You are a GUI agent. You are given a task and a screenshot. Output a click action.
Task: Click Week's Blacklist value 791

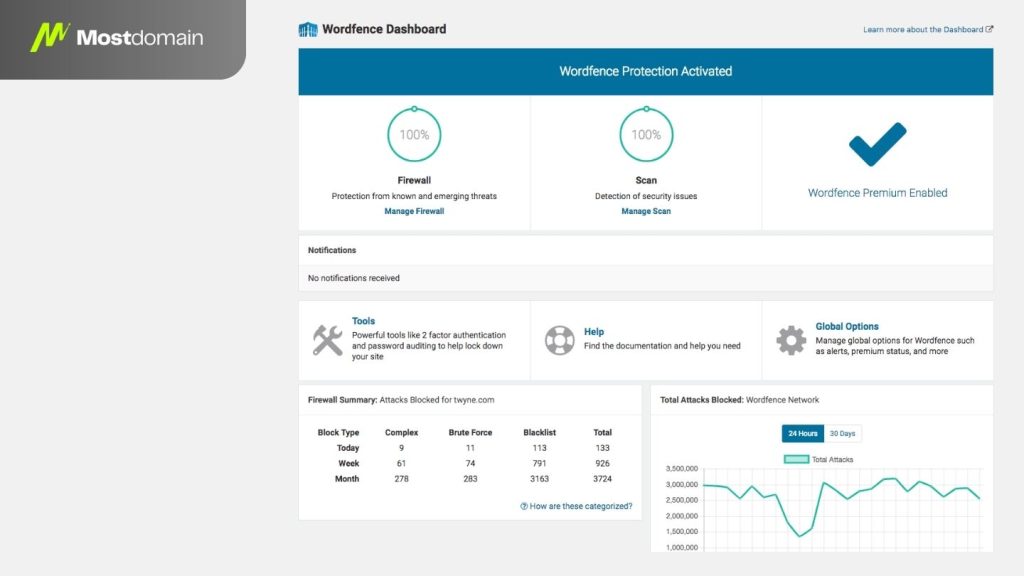point(539,464)
